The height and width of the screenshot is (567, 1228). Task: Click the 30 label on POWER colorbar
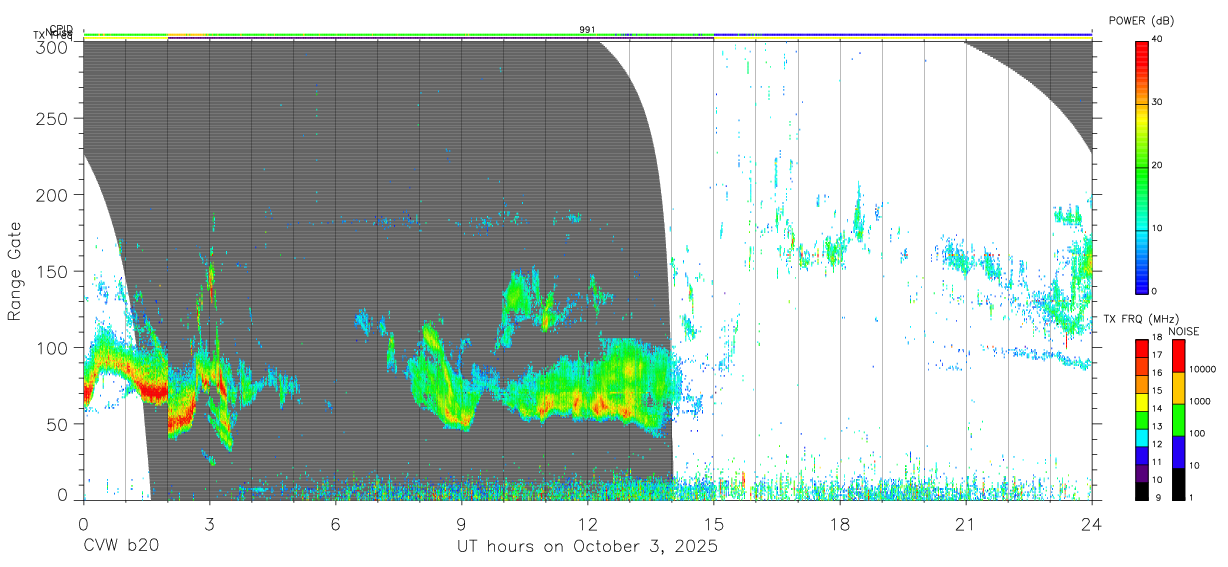pos(1159,102)
